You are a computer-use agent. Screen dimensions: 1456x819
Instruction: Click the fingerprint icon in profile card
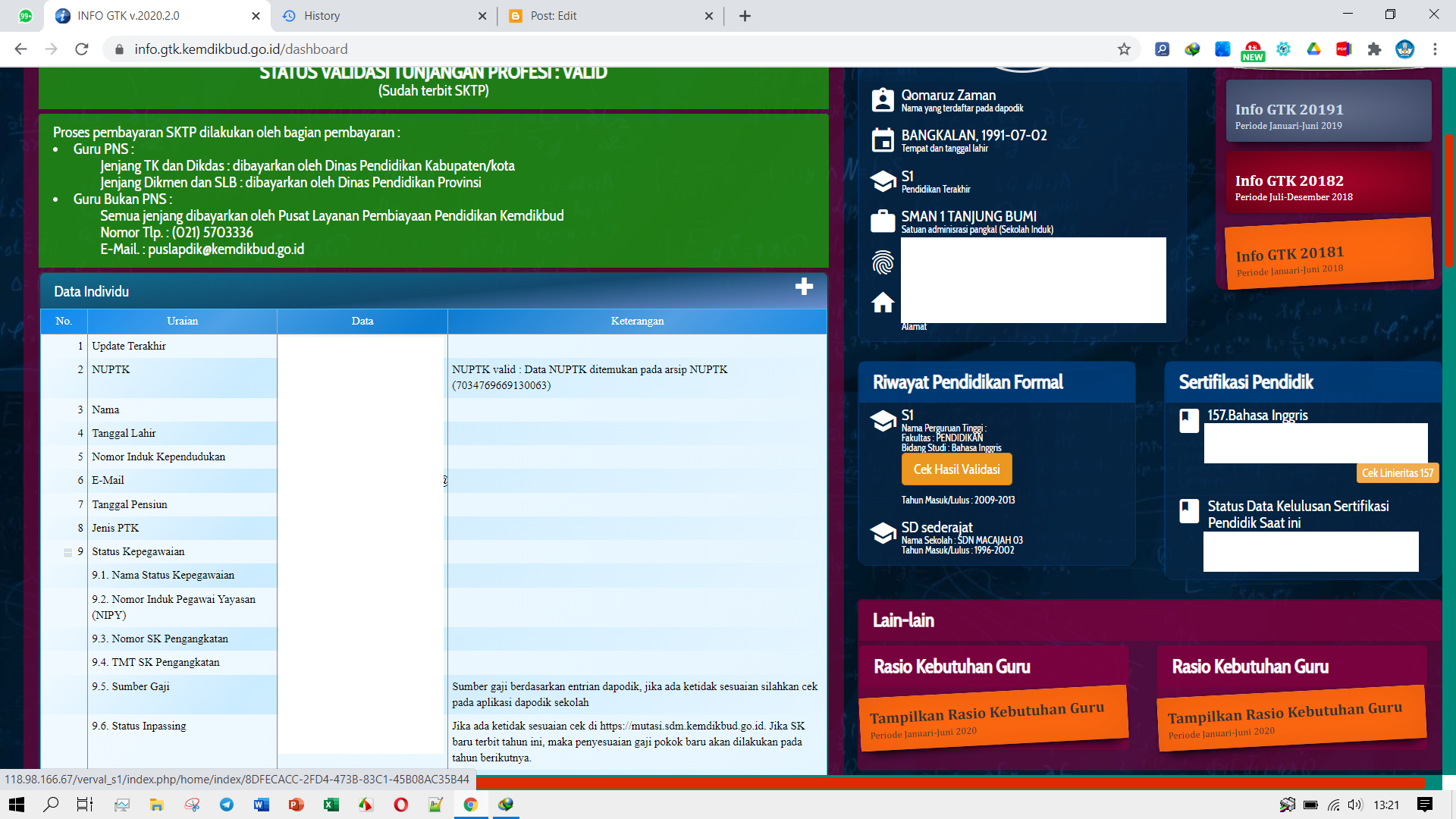point(883,262)
